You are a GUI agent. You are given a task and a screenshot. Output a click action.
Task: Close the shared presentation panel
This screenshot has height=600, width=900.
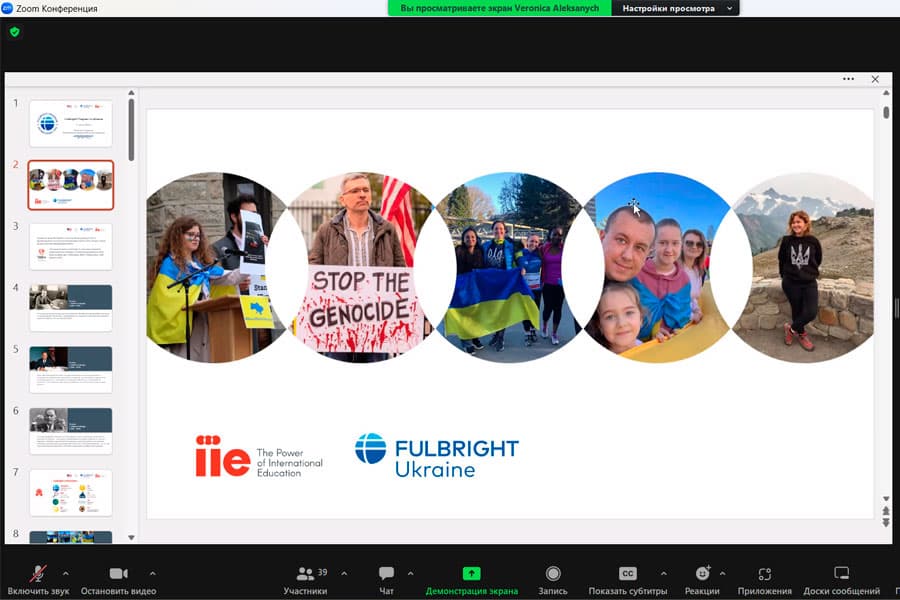pyautogui.click(x=875, y=79)
